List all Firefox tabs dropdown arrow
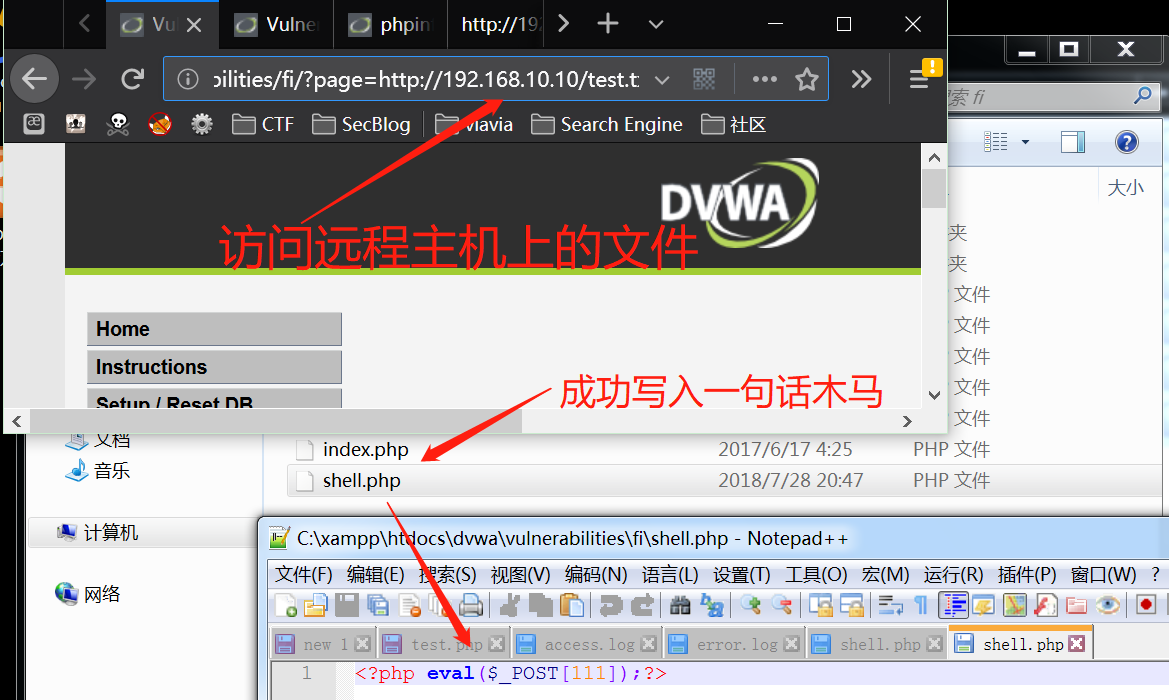 [x=656, y=25]
